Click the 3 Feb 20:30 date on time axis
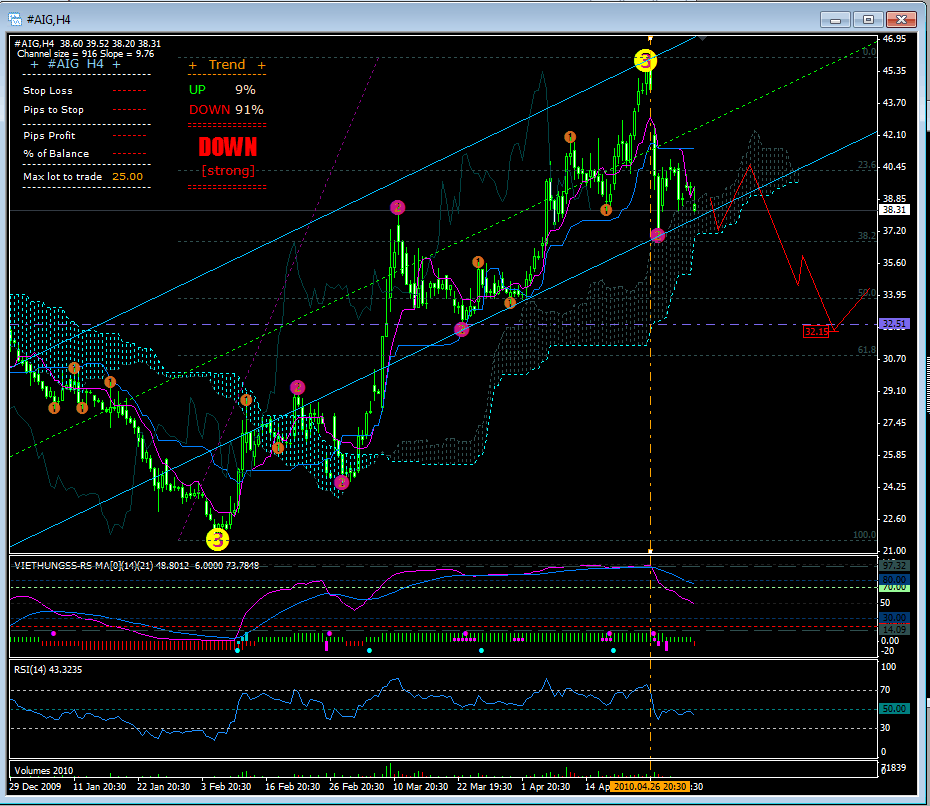 (x=226, y=787)
